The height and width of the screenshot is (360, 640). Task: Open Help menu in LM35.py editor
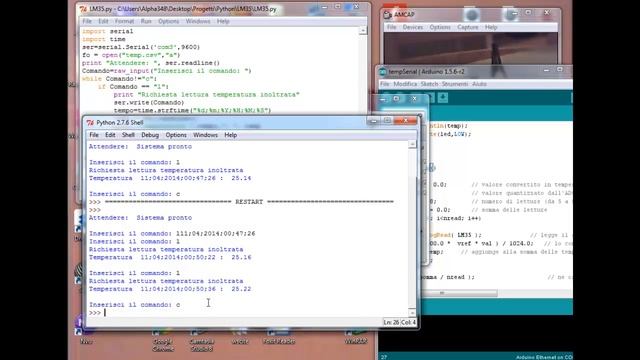223,21
